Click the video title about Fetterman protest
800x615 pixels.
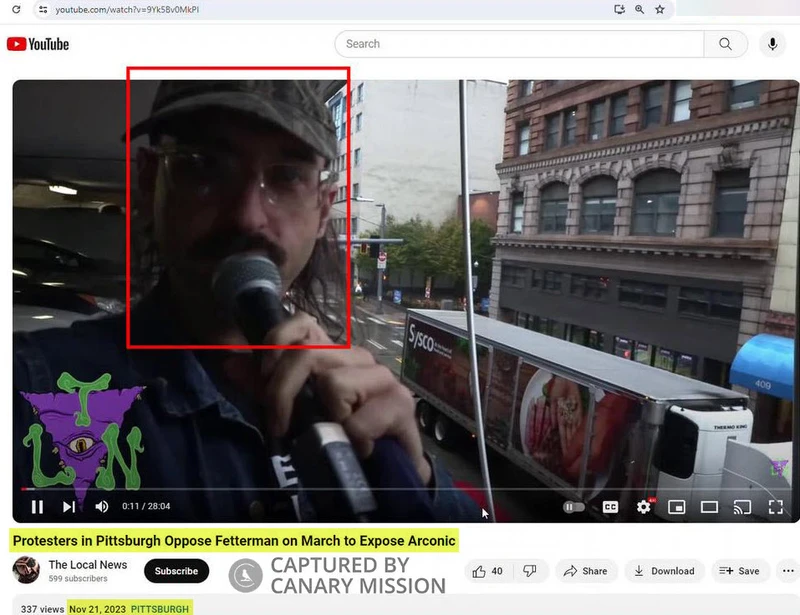(x=234, y=540)
